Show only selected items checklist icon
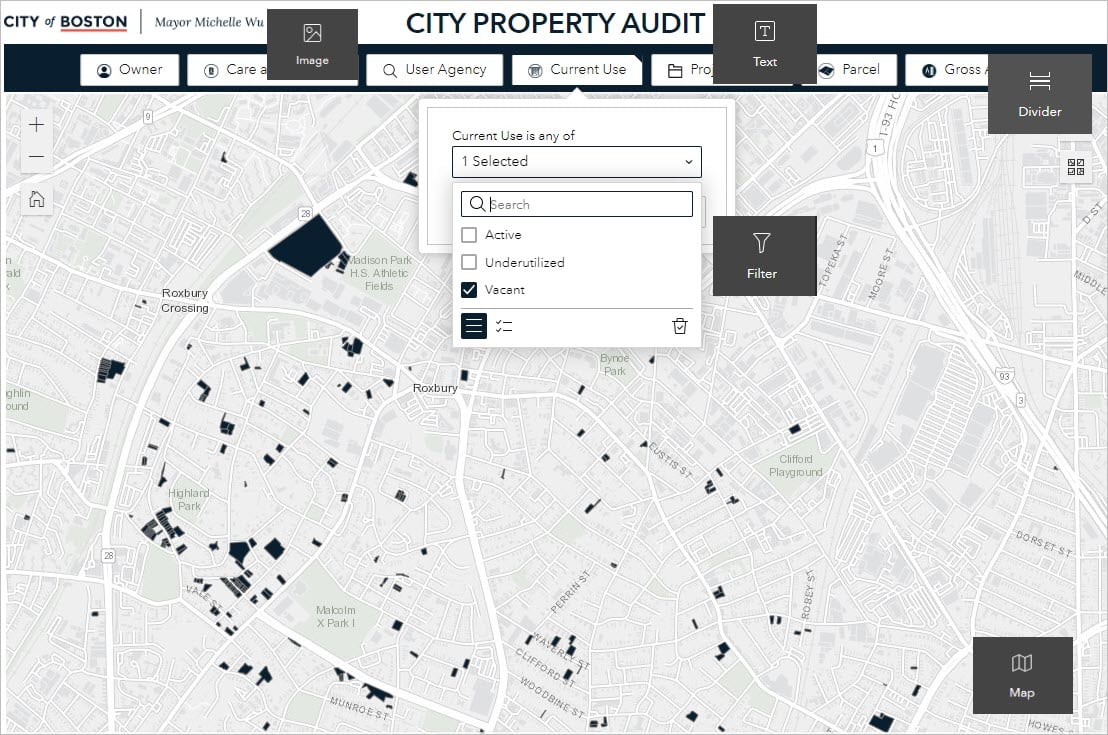This screenshot has width=1108, height=735. 504,326
